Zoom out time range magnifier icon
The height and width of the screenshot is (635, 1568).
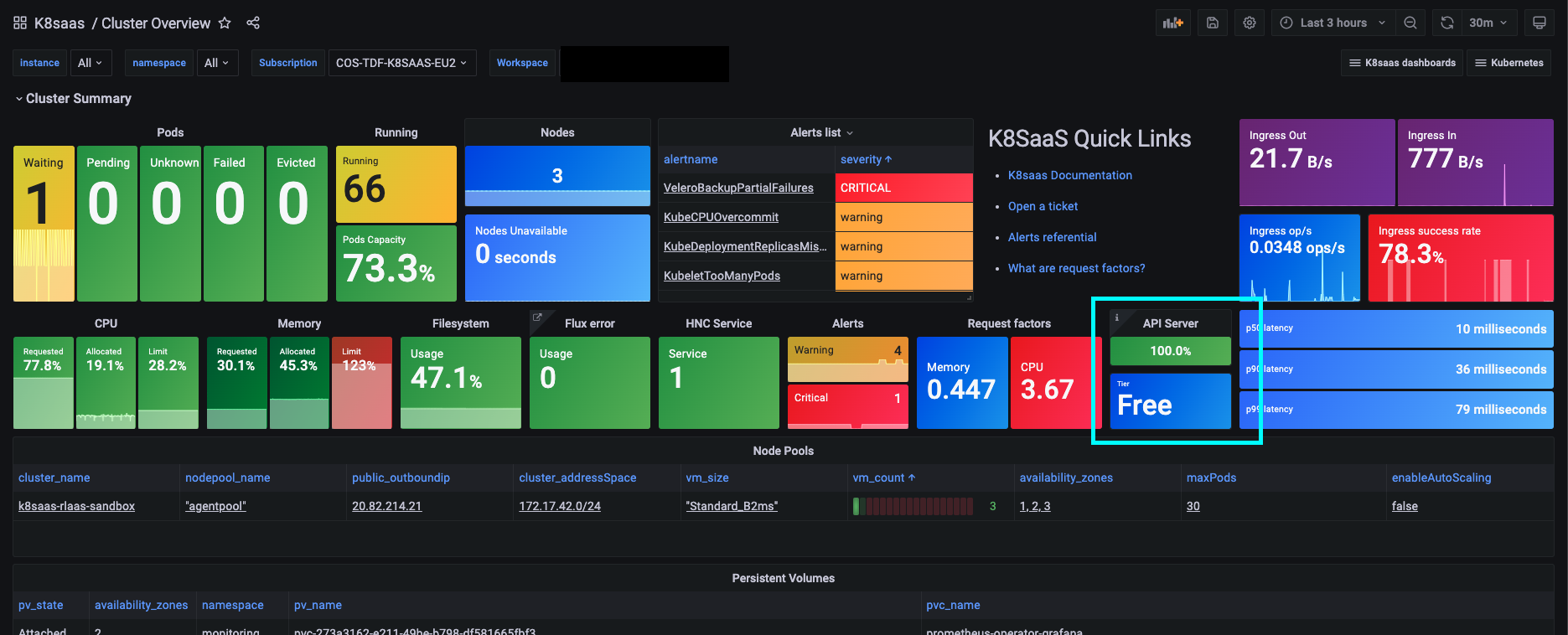point(1410,23)
